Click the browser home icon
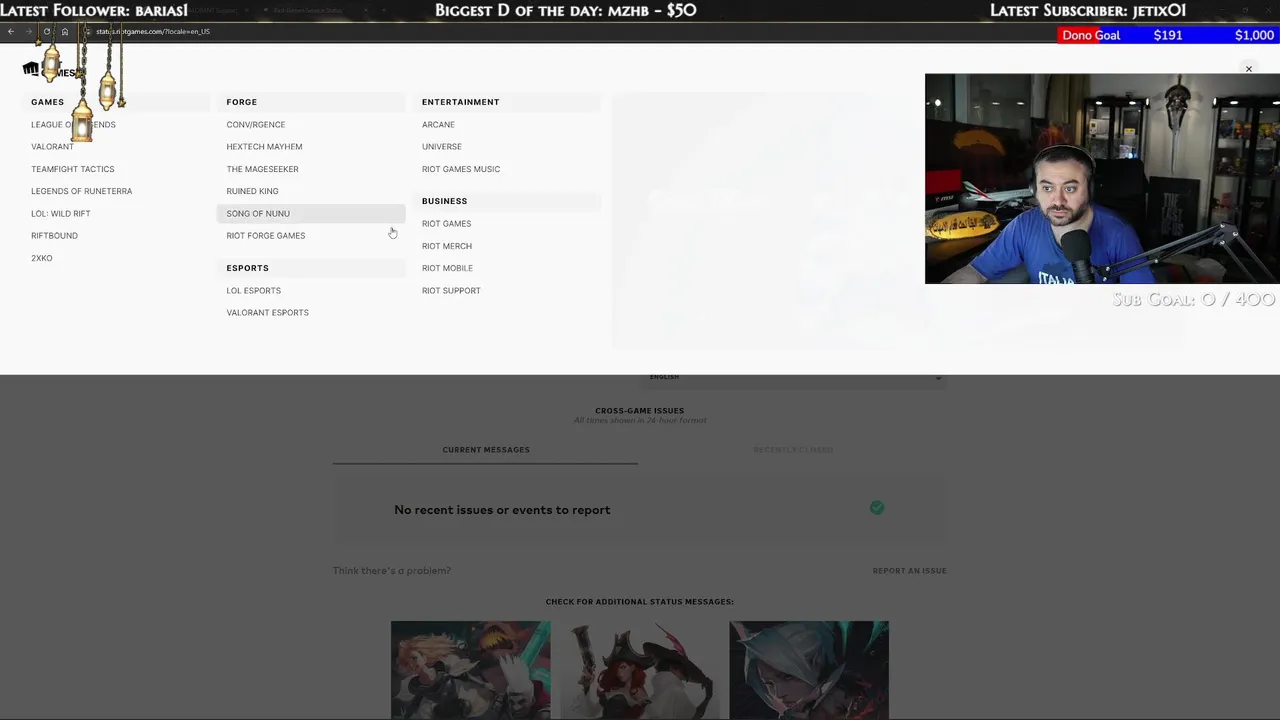Image resolution: width=1280 pixels, height=720 pixels. pyautogui.click(x=65, y=31)
